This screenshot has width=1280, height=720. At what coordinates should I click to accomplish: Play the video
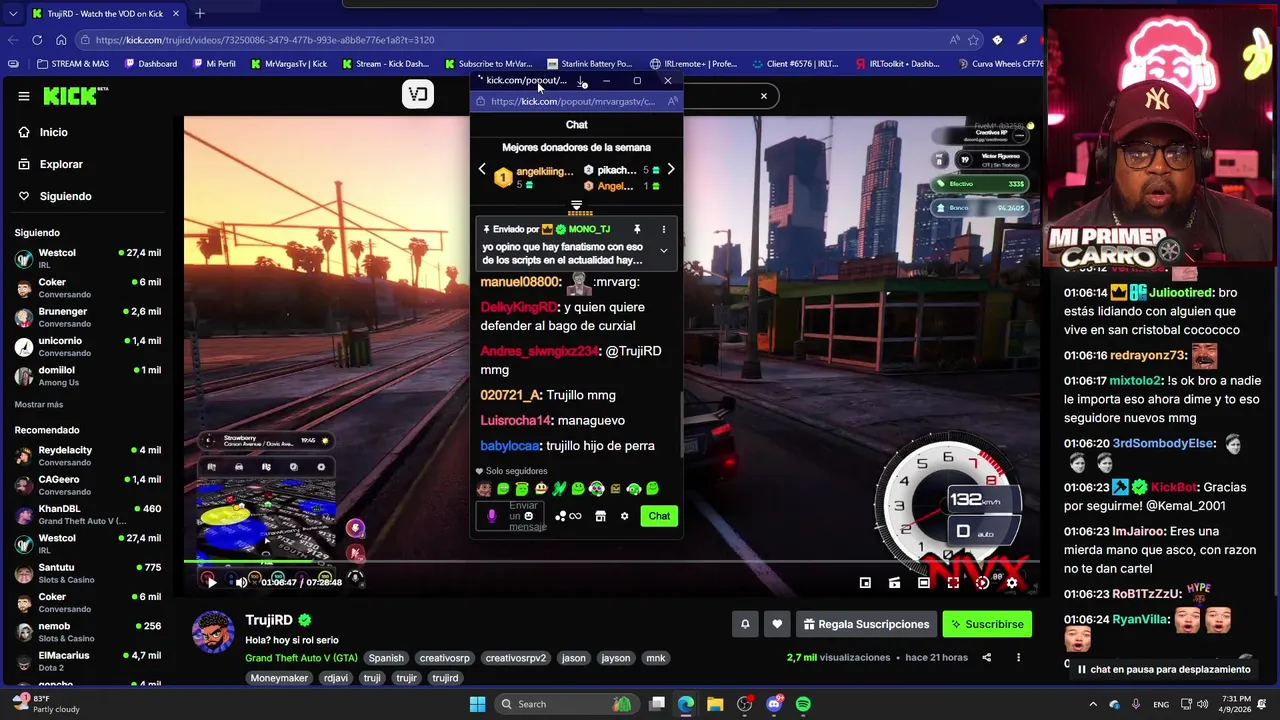210,582
